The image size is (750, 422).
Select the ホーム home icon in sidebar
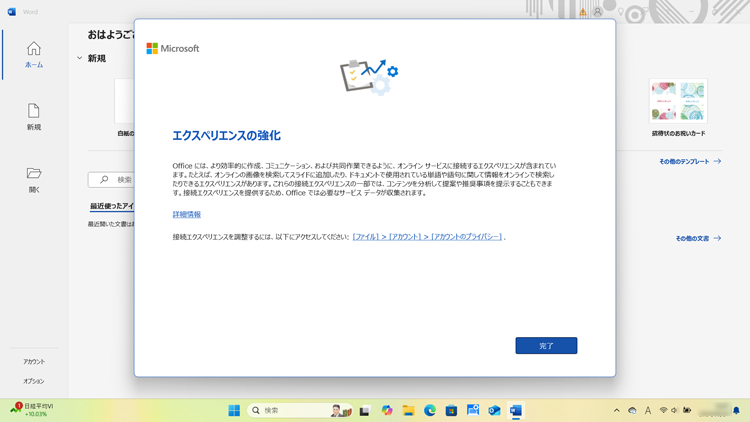34,54
